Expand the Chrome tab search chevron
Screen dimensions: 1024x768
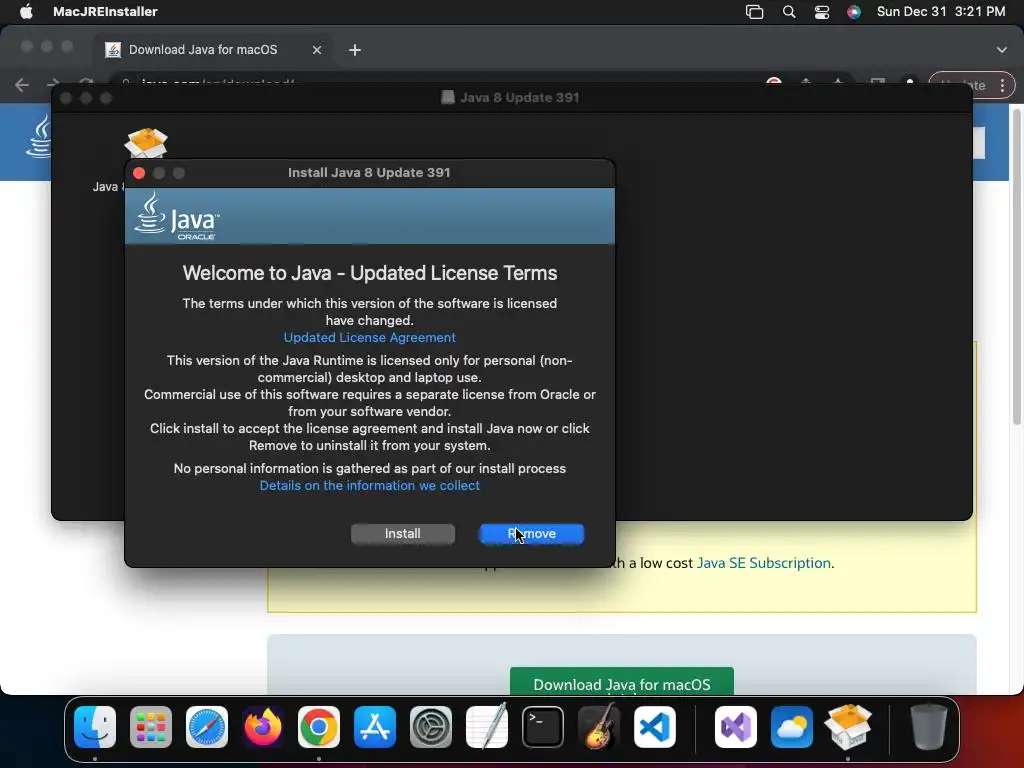point(1002,50)
